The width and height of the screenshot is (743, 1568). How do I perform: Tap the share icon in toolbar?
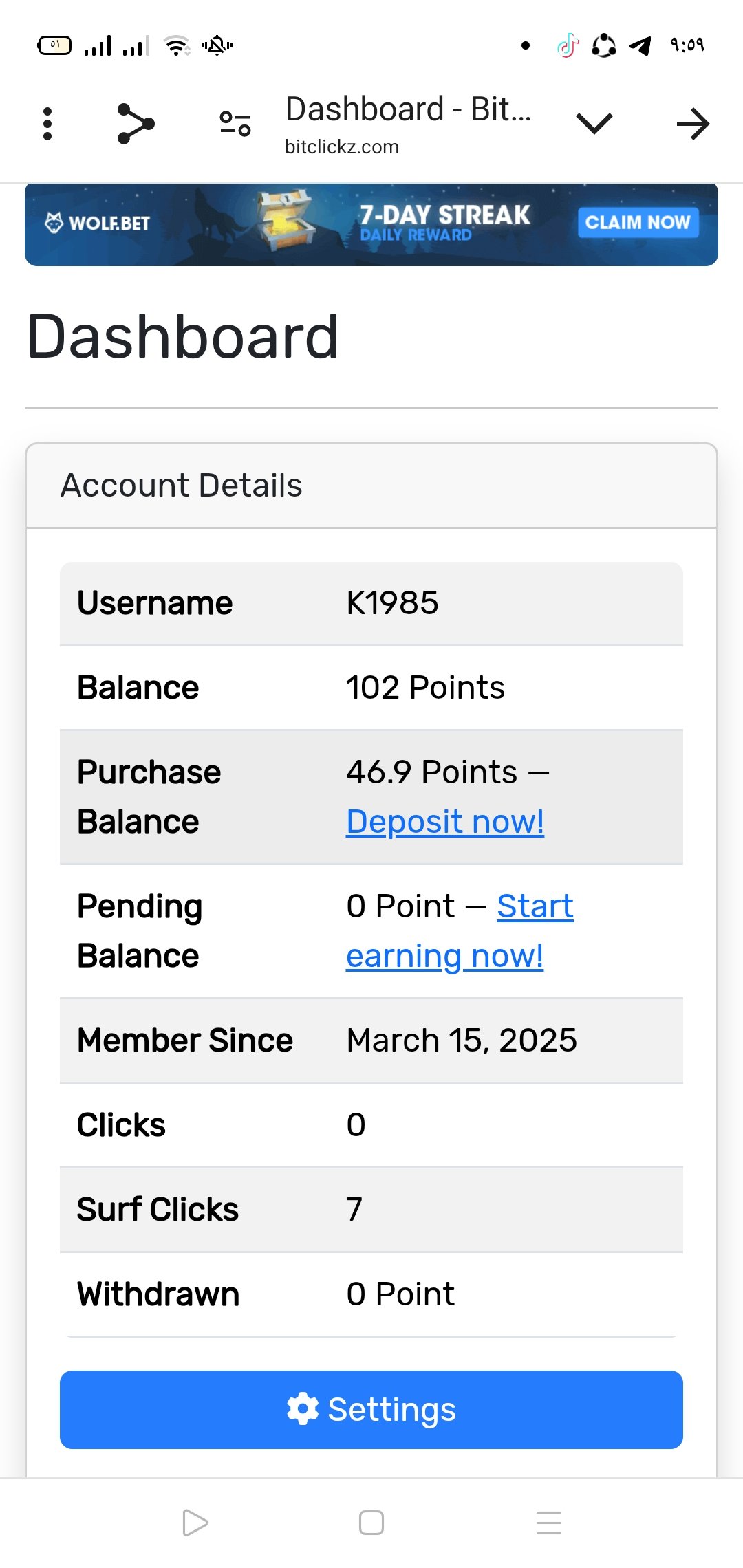[136, 124]
